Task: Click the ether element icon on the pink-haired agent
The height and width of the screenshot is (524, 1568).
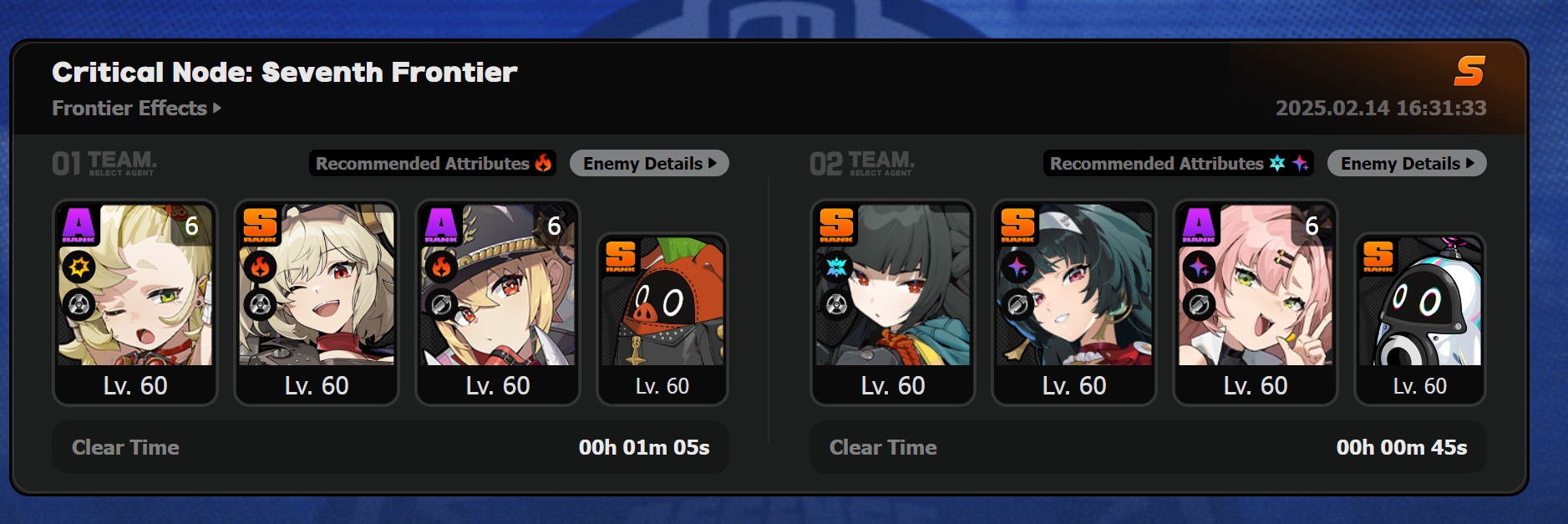Action: (1199, 267)
